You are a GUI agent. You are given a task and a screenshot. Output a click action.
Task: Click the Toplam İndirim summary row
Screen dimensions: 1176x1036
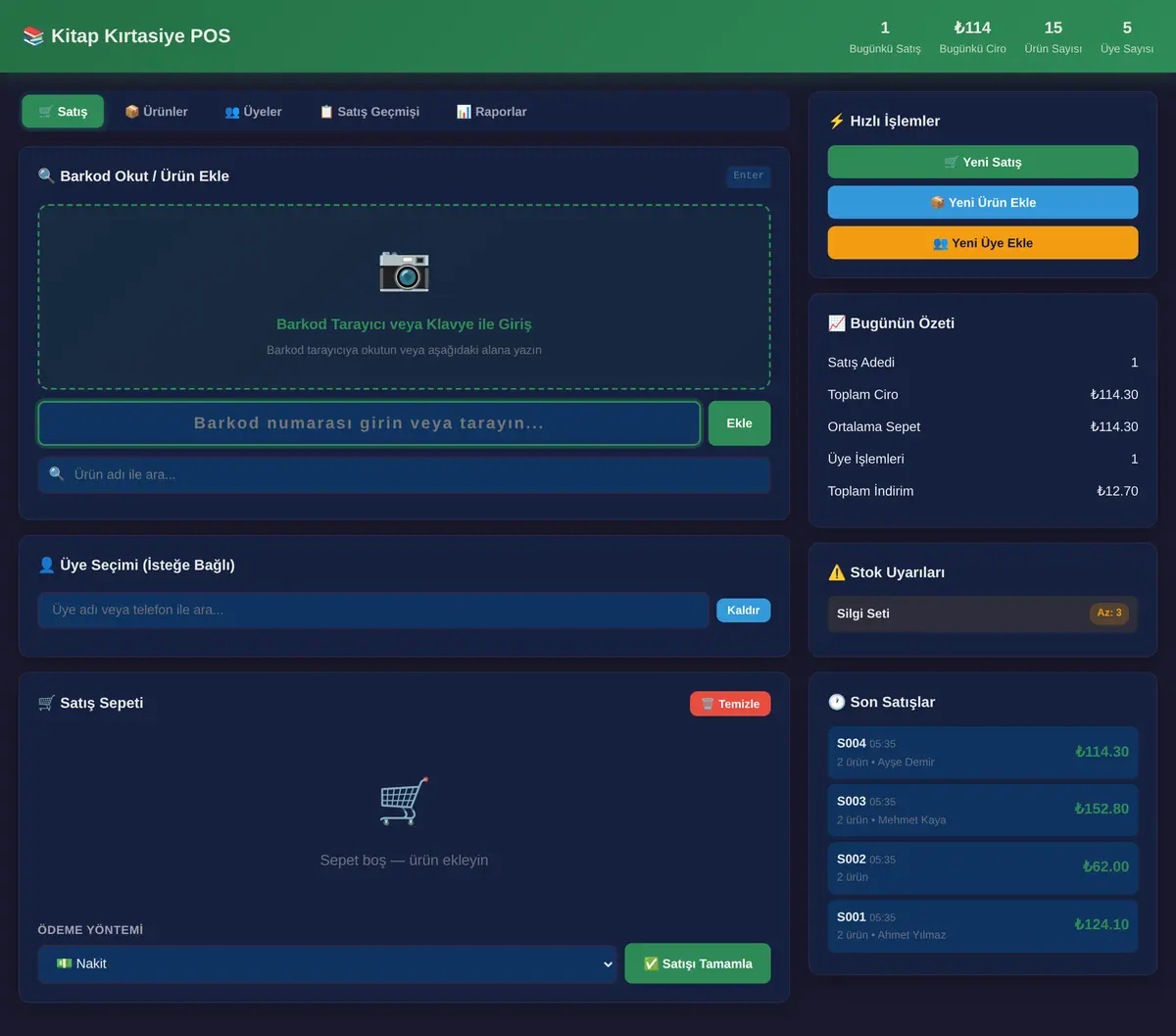click(983, 491)
